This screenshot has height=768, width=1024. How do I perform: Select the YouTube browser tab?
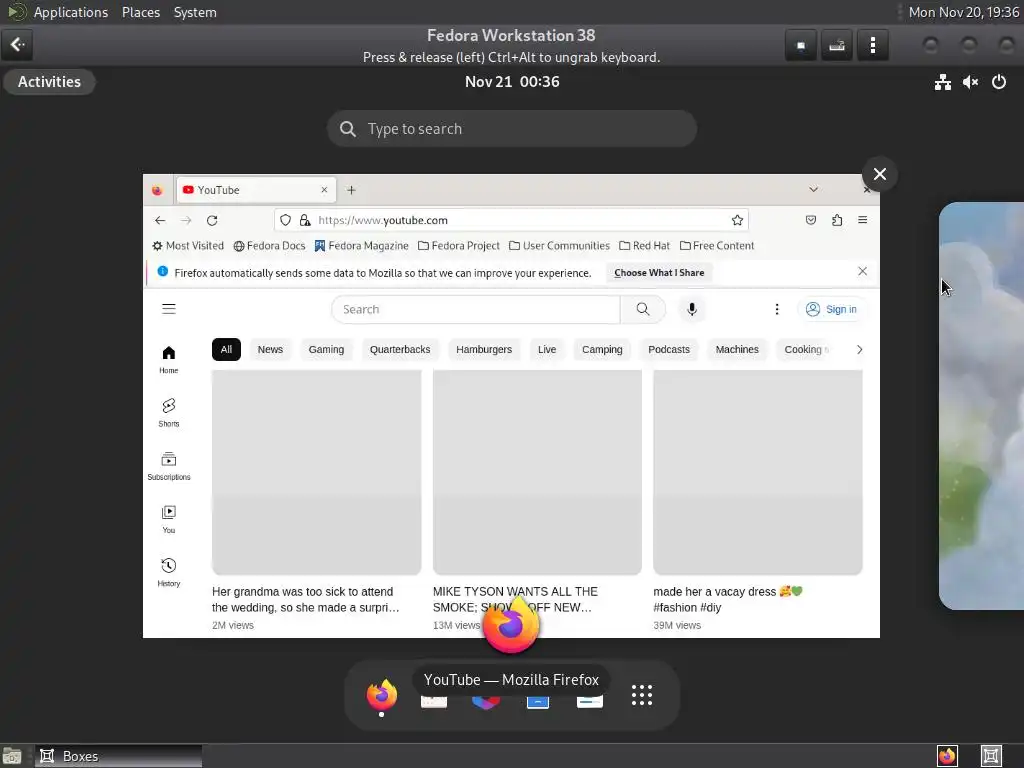255,190
